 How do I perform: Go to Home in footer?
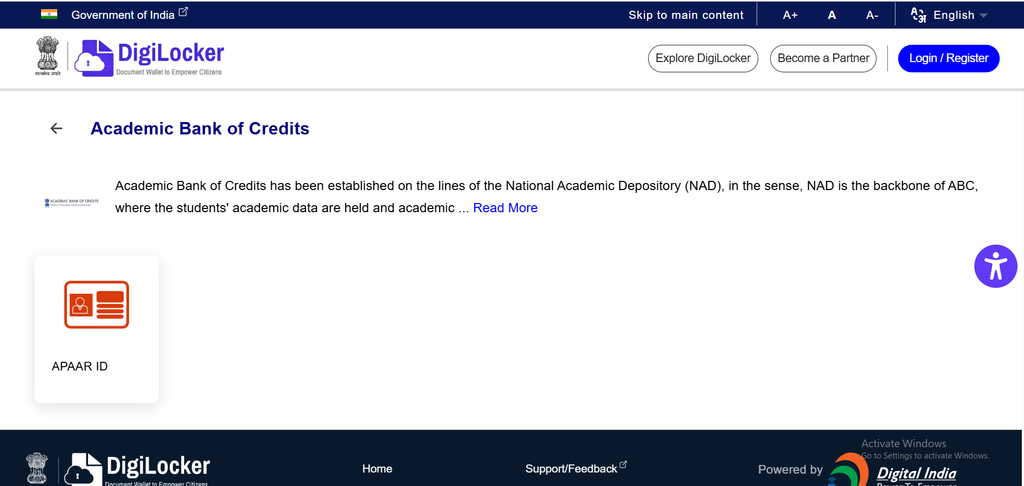coord(377,468)
